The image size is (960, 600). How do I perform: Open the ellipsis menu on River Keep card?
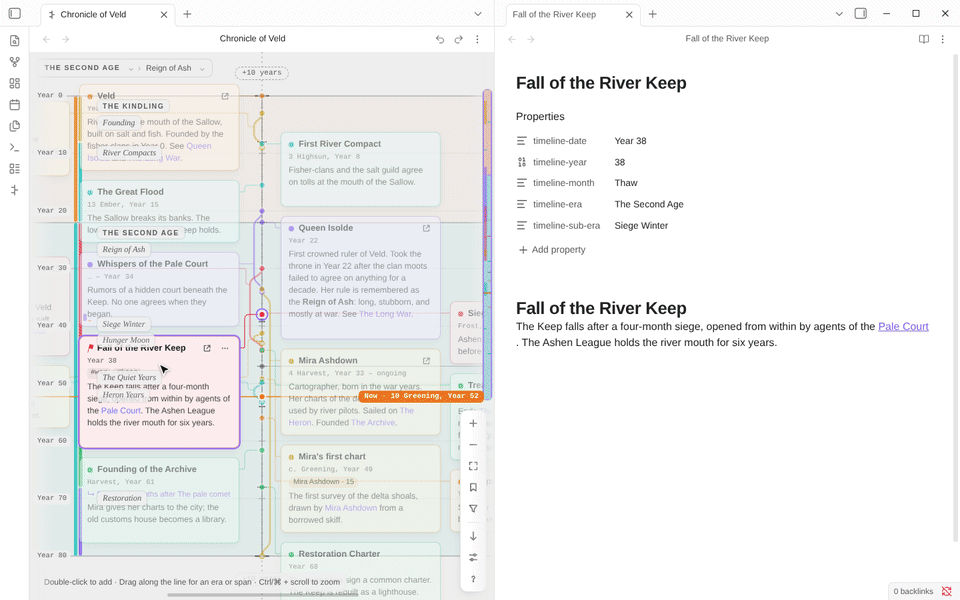tap(225, 348)
